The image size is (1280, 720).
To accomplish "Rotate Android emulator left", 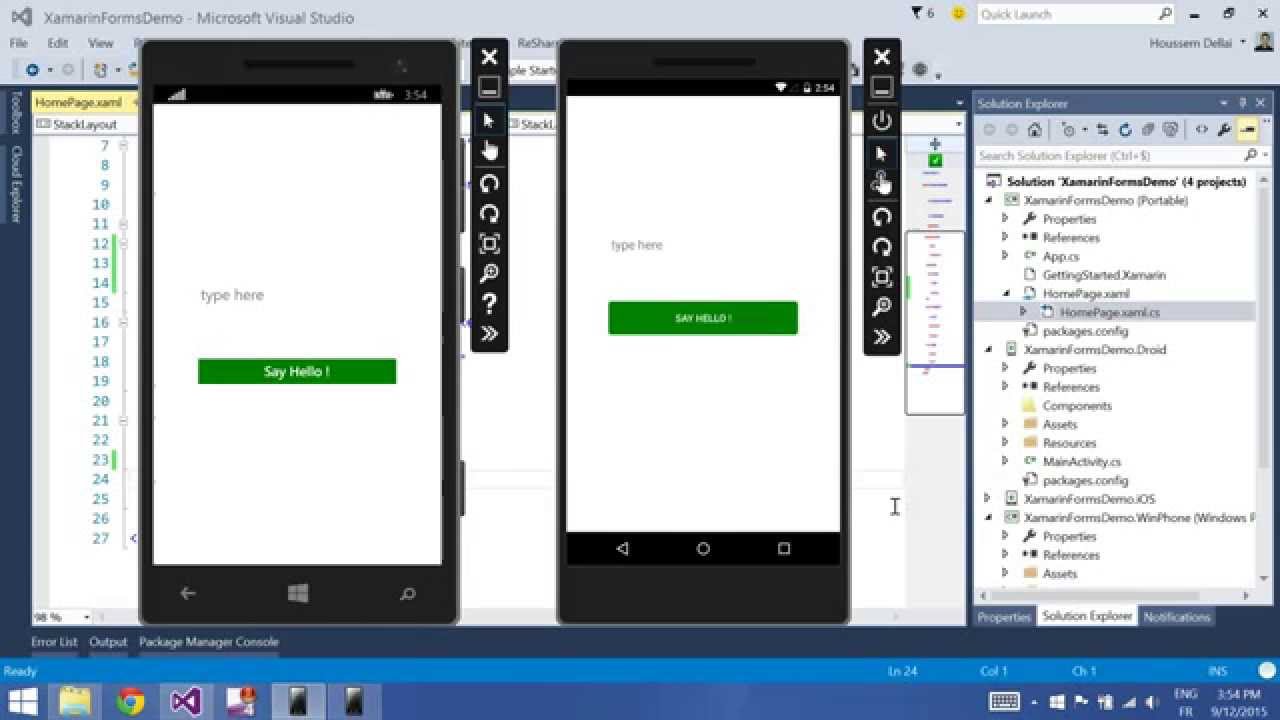I will click(882, 217).
